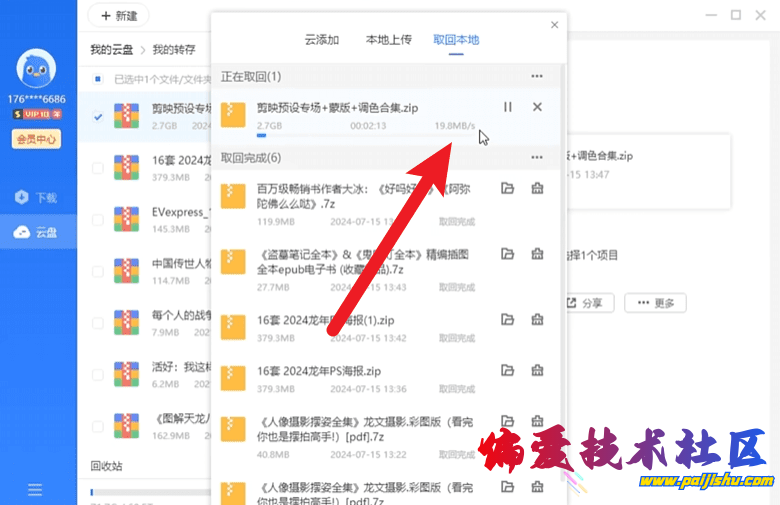780x505 pixels.
Task: Open folder for 百万级畅销书作者大冰 .7z file
Action: (508, 188)
